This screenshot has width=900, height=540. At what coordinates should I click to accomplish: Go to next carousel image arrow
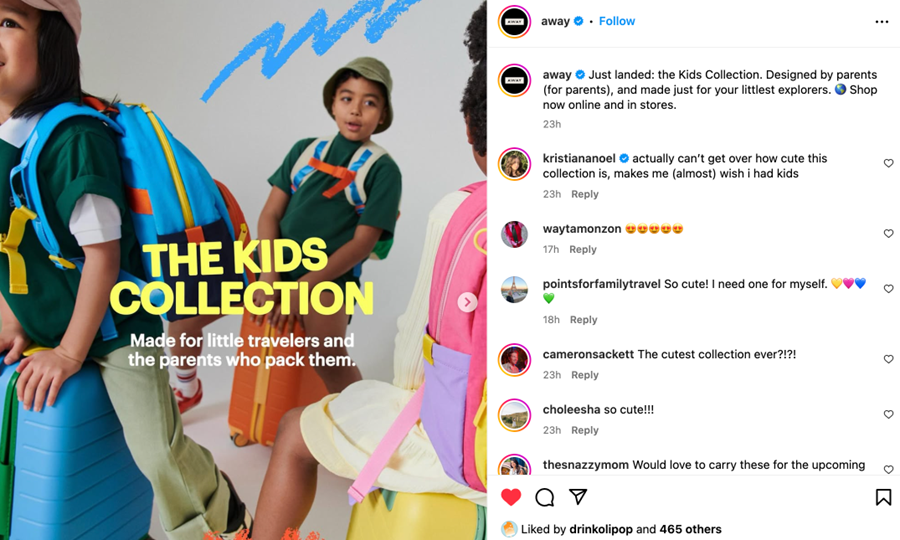click(x=467, y=302)
